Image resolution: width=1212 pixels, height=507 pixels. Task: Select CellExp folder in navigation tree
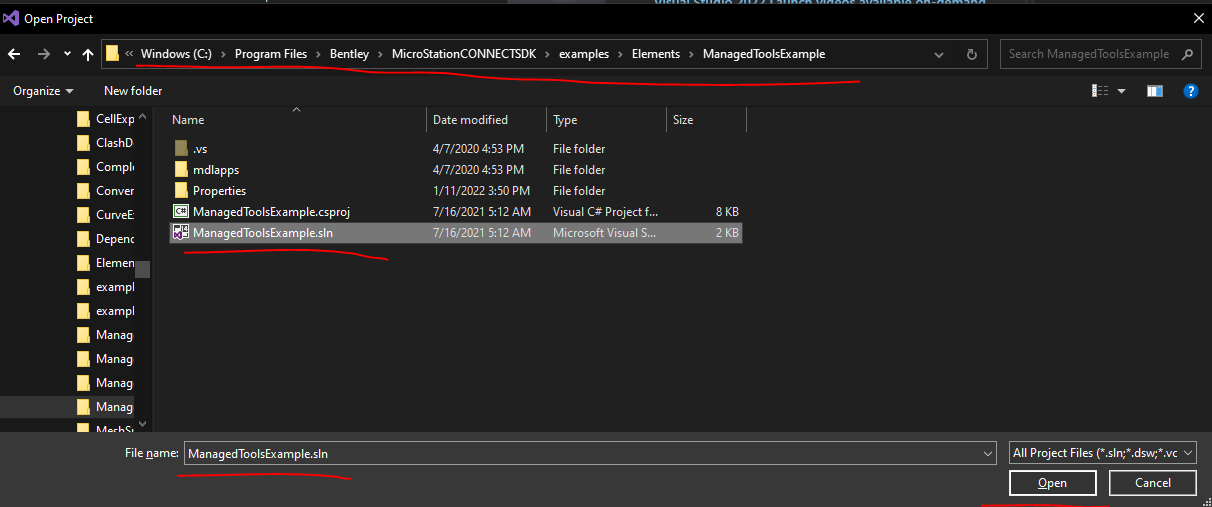(x=105, y=118)
